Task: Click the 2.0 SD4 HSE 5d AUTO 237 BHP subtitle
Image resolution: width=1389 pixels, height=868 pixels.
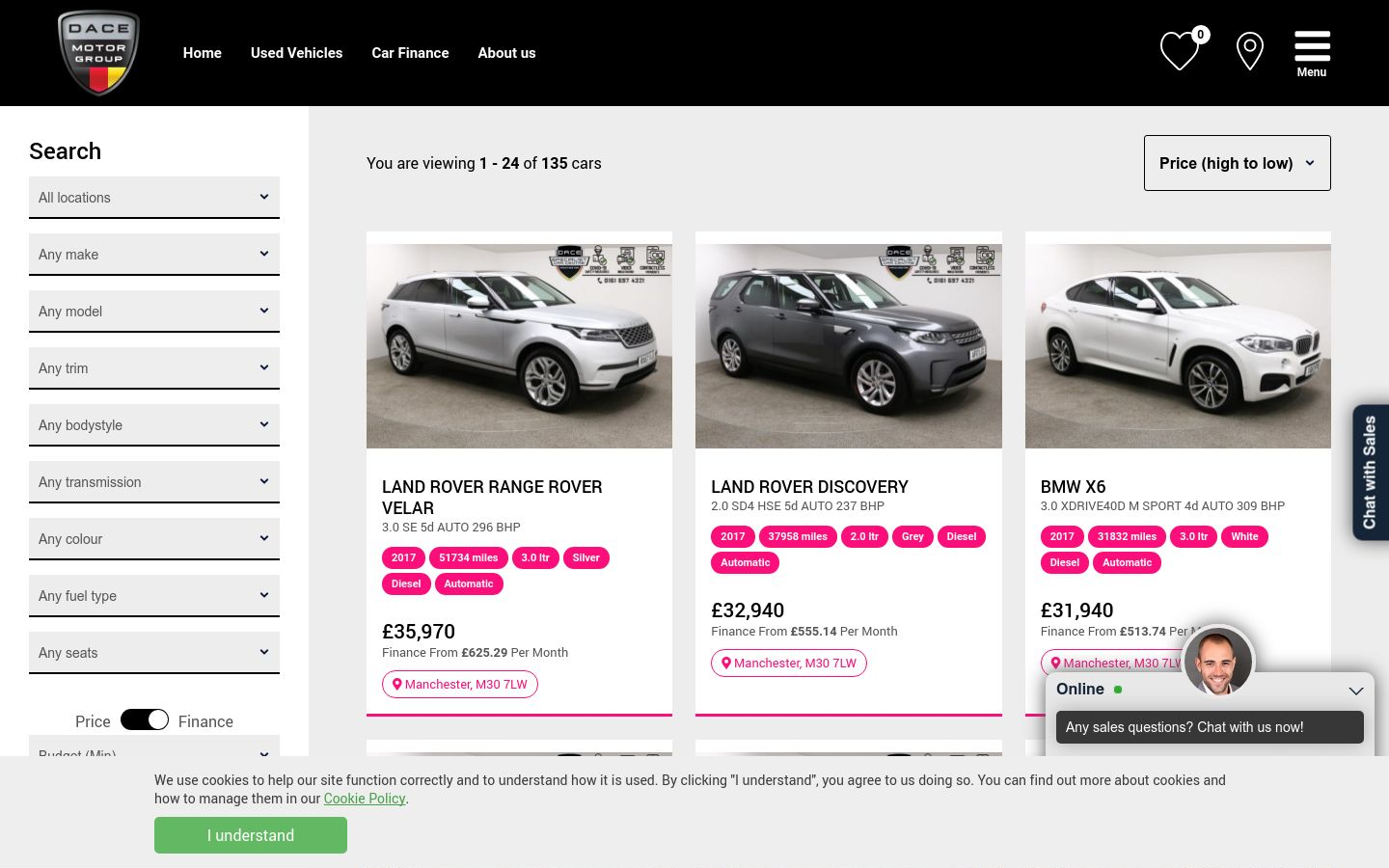Action: (798, 506)
